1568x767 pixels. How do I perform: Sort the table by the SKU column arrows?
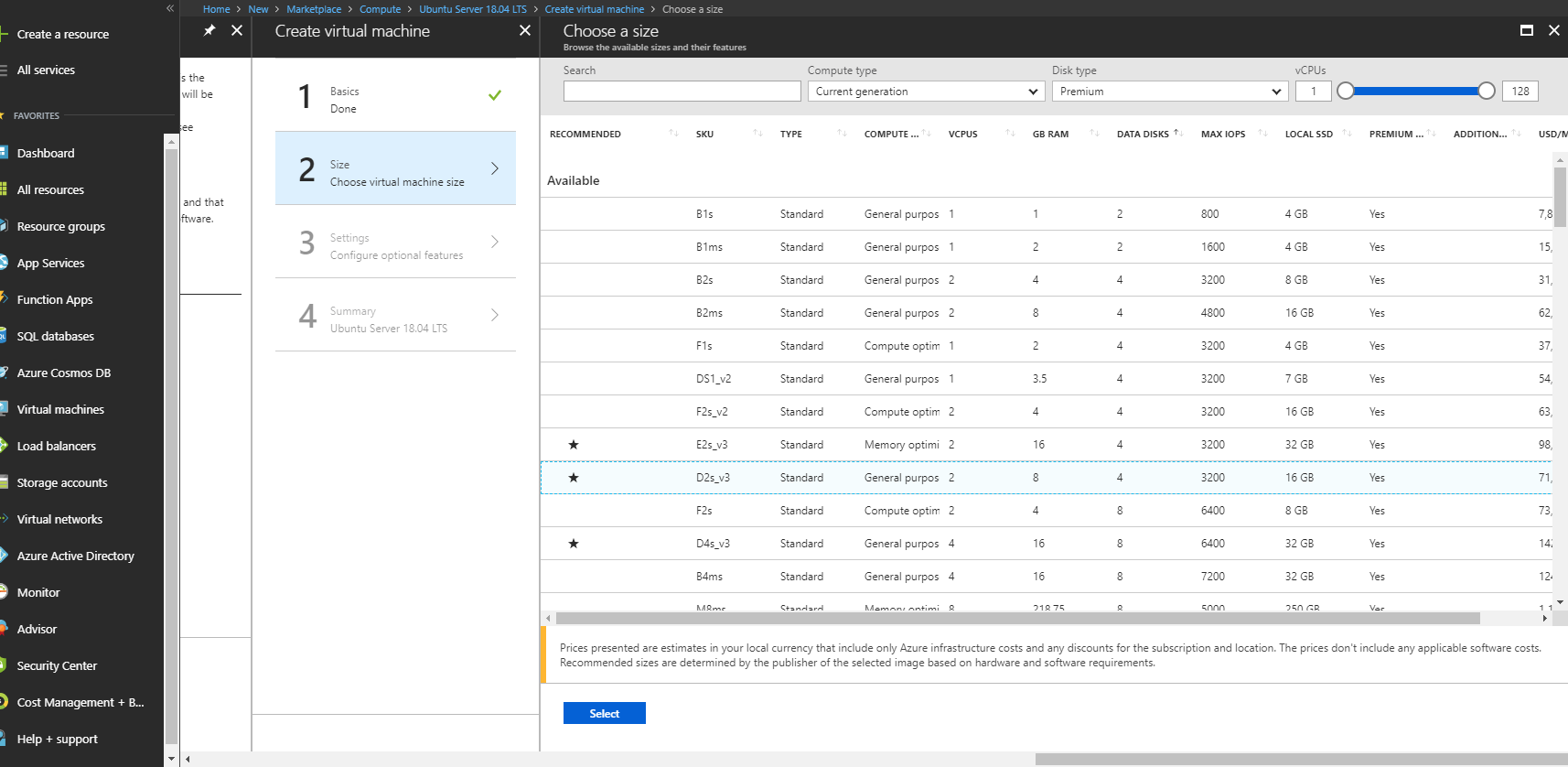(757, 134)
